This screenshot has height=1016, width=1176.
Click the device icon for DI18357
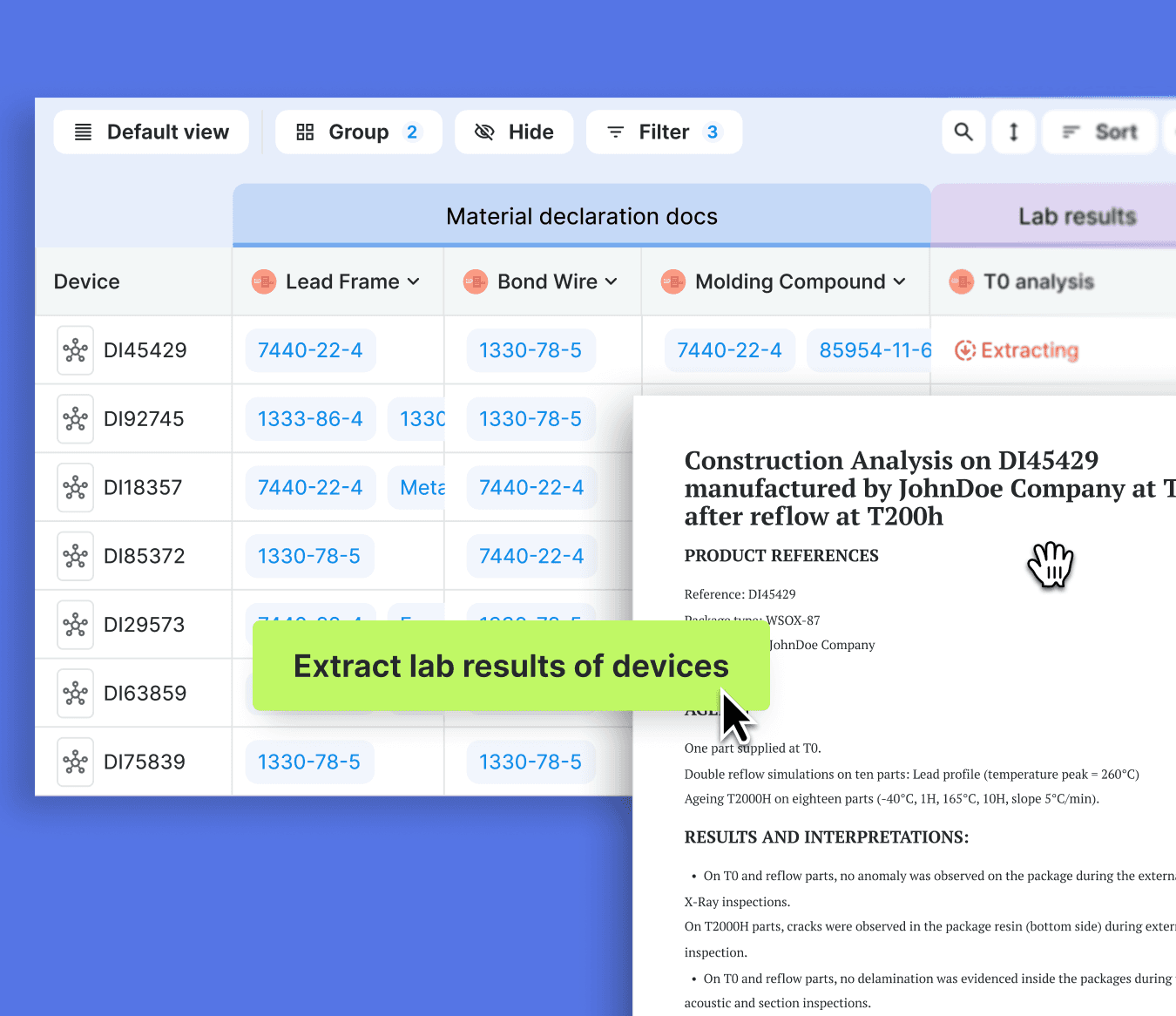[x=76, y=488]
